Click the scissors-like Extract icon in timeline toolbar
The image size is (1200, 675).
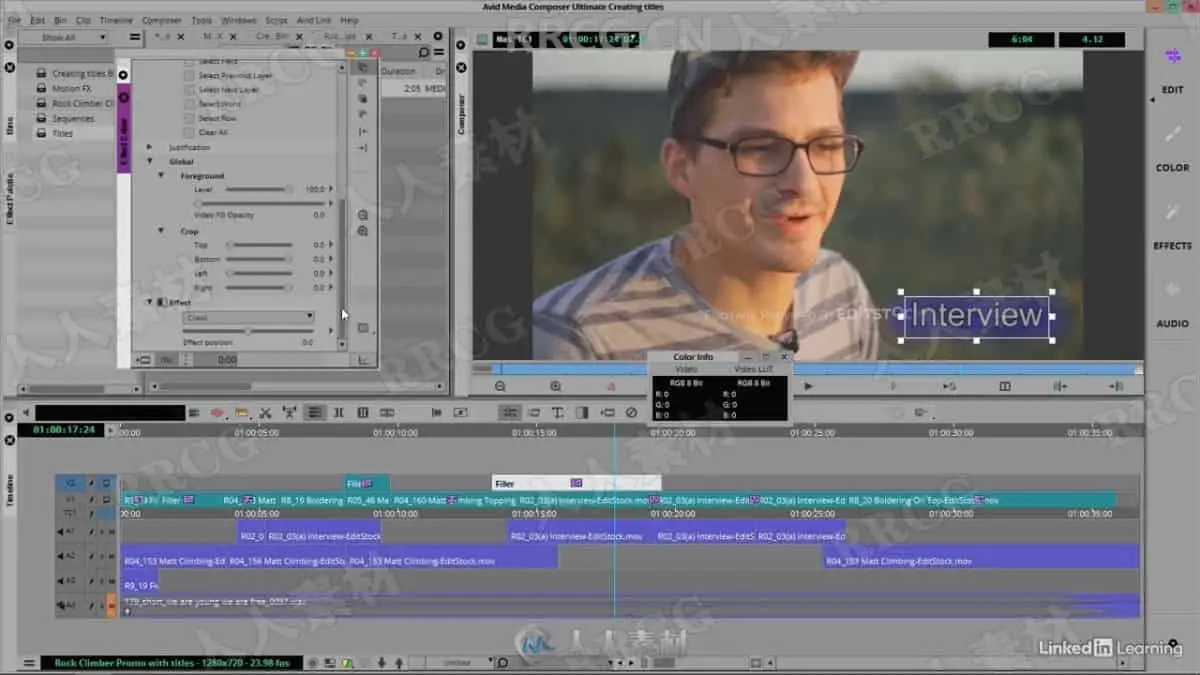[x=265, y=412]
